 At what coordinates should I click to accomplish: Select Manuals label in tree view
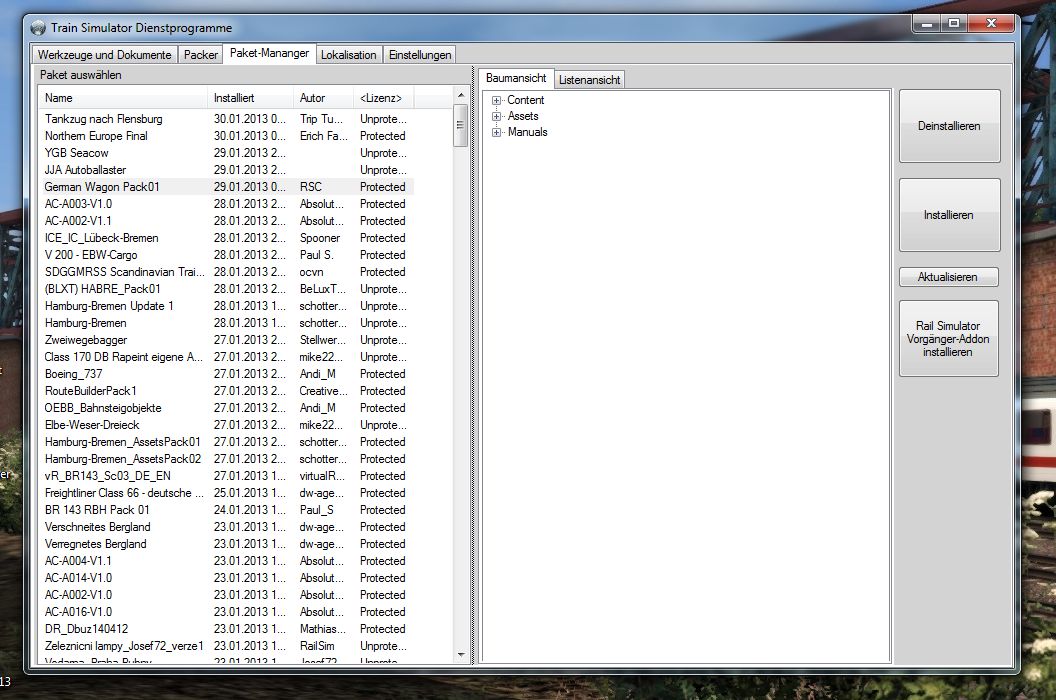pyautogui.click(x=527, y=132)
